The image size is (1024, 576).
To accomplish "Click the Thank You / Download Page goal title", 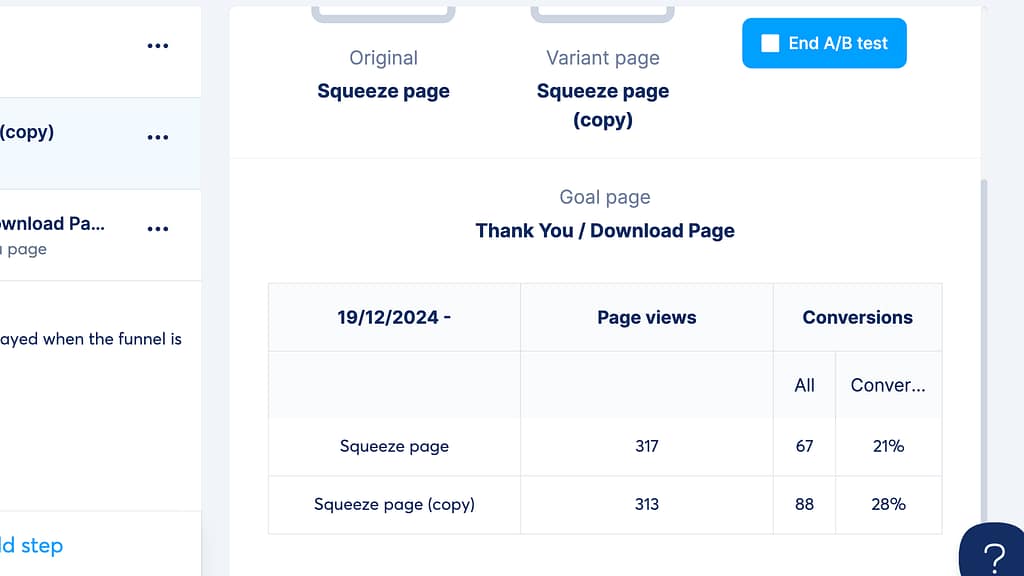I will (x=605, y=231).
